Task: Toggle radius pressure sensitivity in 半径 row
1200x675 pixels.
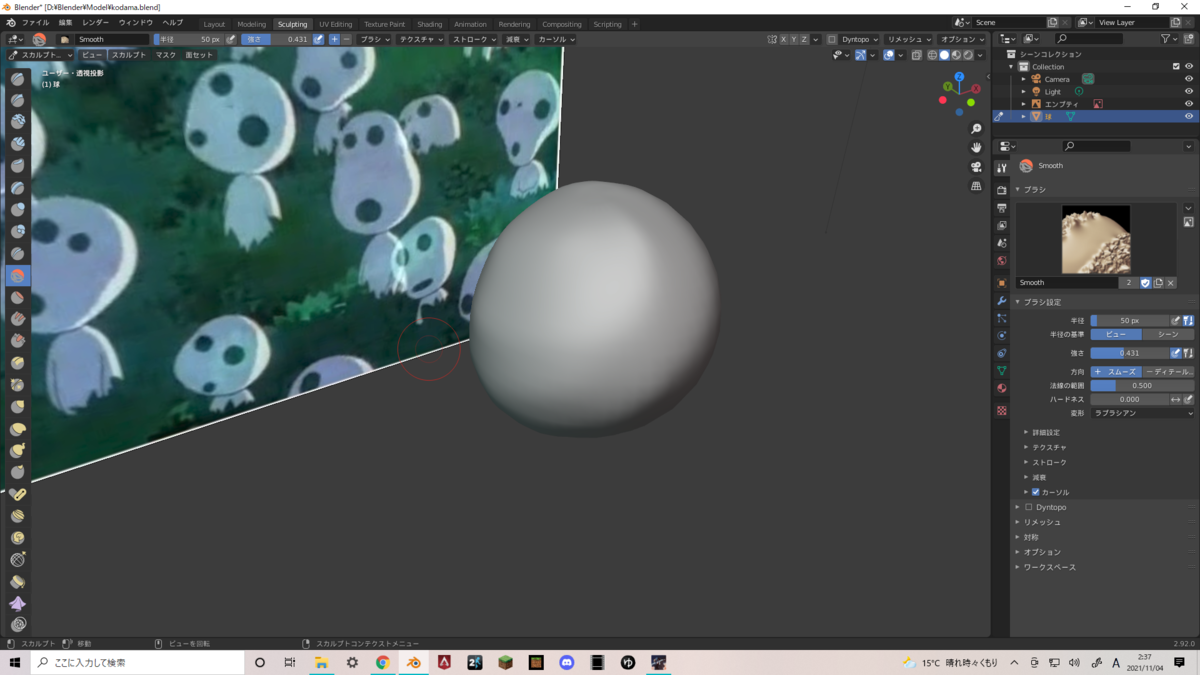Action: (x=1176, y=321)
